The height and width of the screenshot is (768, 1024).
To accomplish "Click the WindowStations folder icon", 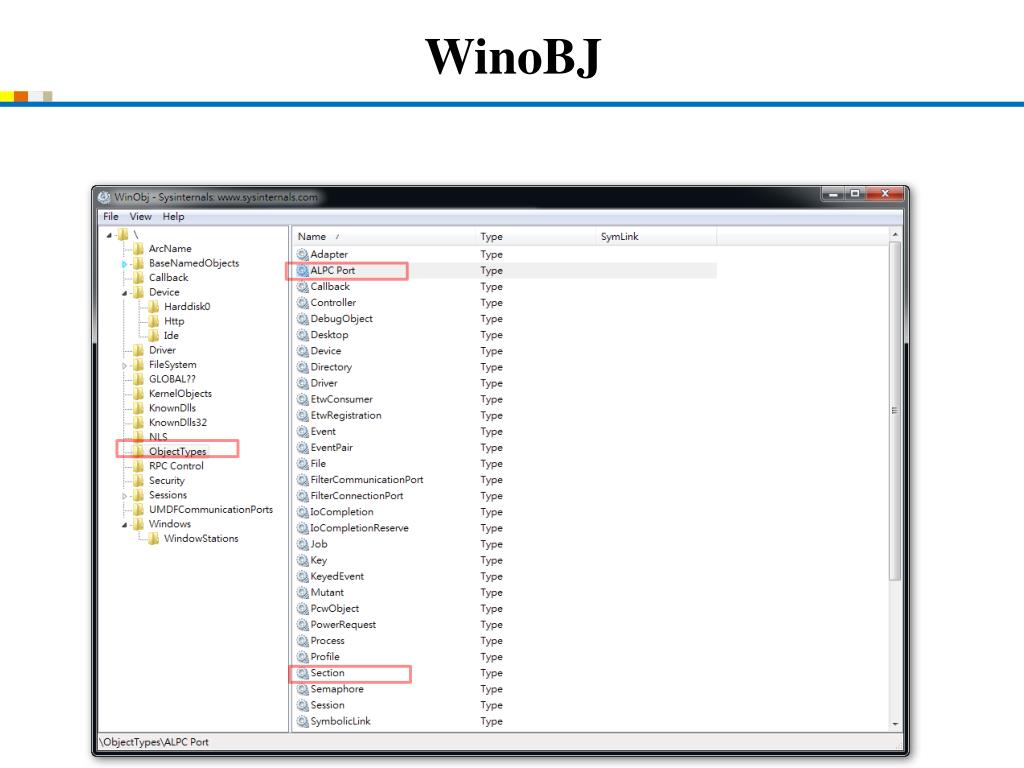I will 153,539.
